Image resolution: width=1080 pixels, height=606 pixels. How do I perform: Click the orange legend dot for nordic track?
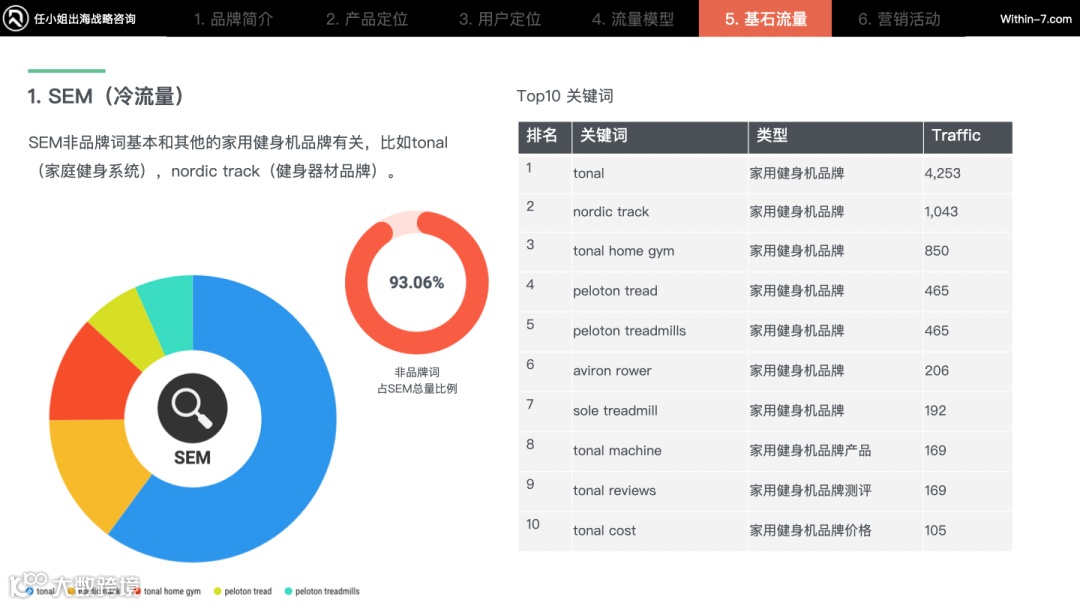coord(71,590)
